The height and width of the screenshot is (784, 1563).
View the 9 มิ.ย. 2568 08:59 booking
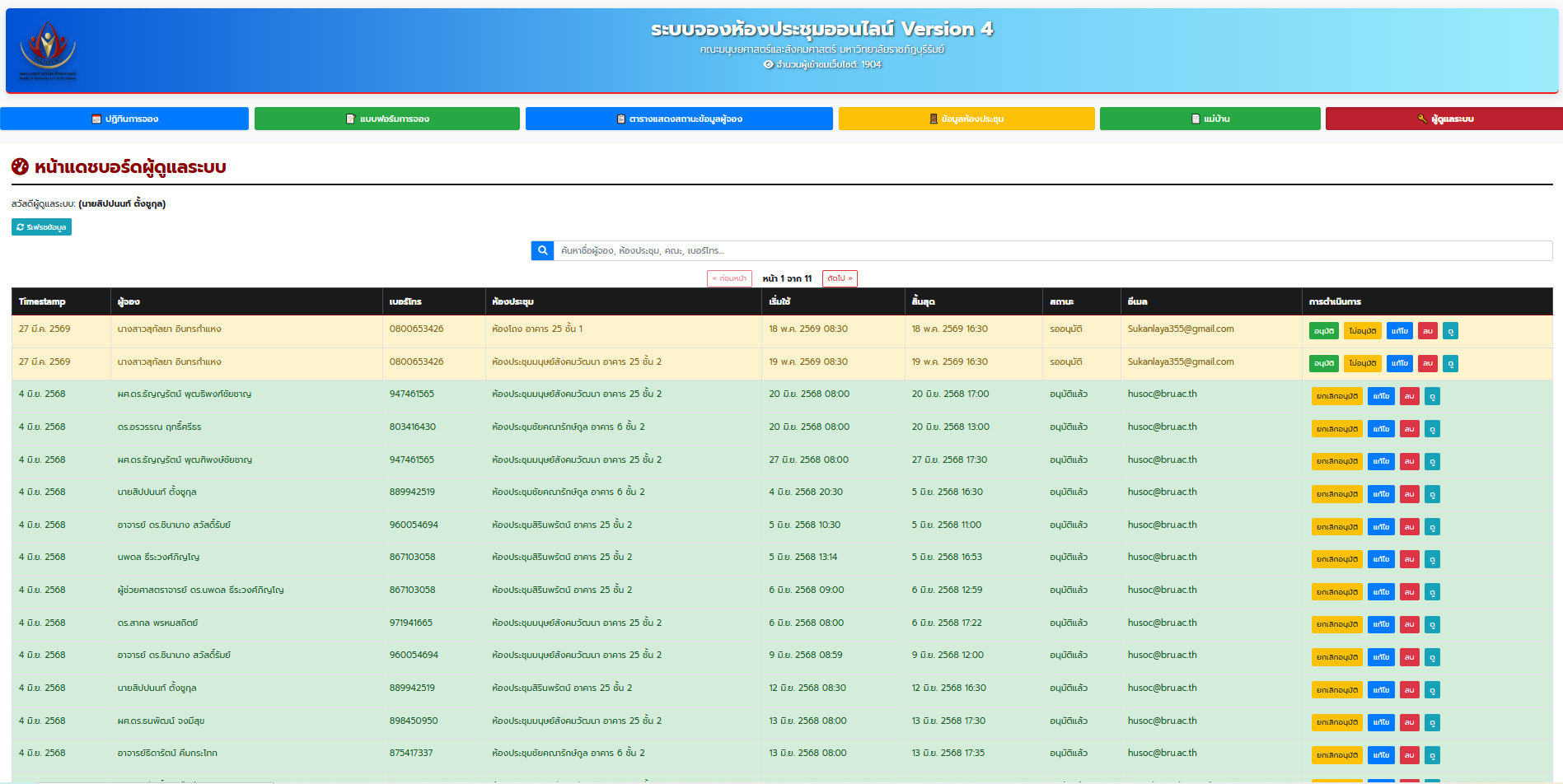pos(1433,657)
